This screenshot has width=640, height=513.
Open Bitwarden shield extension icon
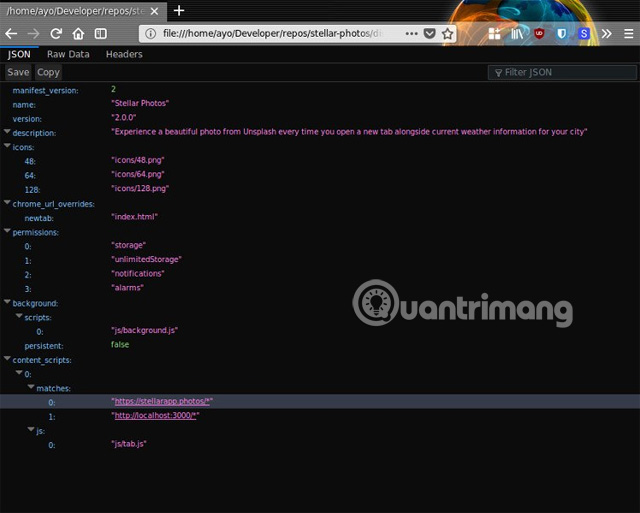click(562, 33)
